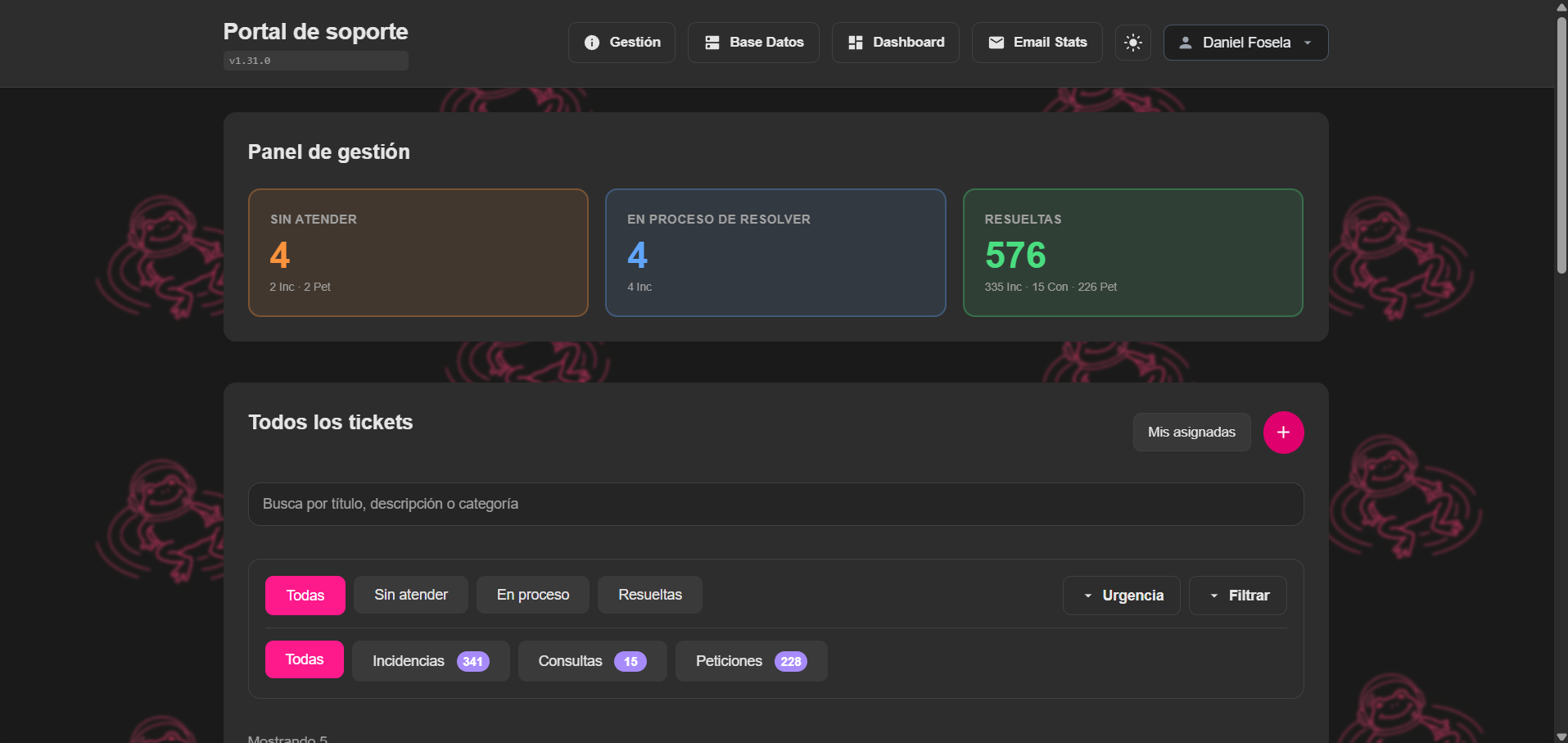Open the Daniel Fosela account dropdown arrow
1568x743 pixels.
pos(1308,43)
